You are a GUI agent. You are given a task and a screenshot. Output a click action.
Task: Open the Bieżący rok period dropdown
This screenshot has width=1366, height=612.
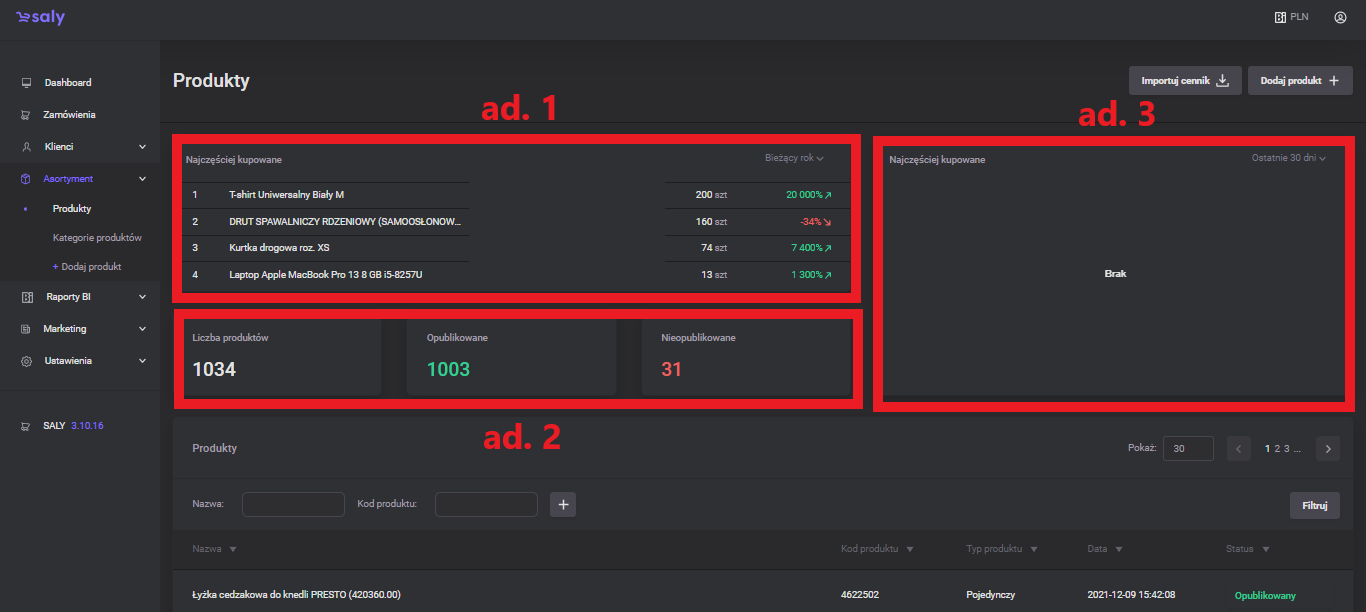point(793,158)
